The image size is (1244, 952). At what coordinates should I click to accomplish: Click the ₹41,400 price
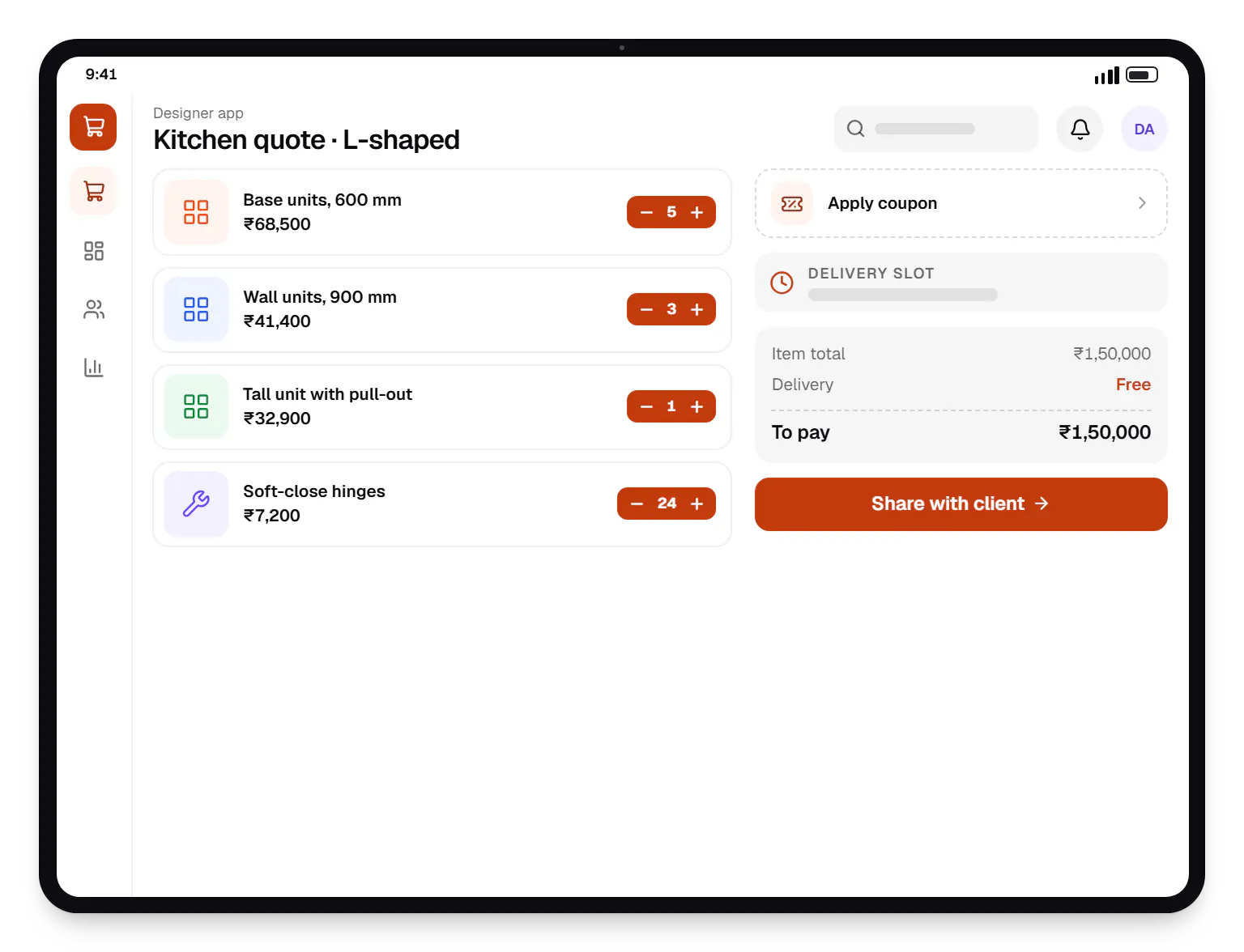[277, 321]
